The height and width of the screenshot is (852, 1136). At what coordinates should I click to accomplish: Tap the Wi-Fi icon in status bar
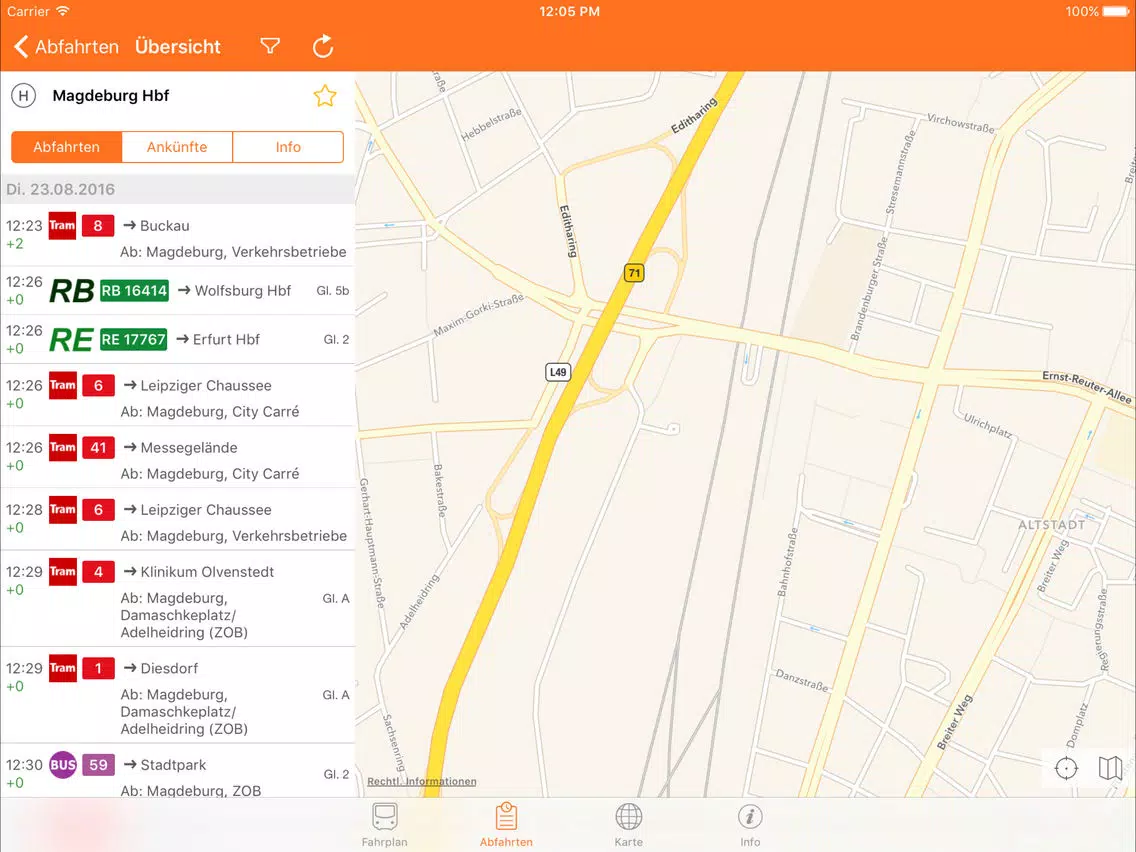[63, 11]
